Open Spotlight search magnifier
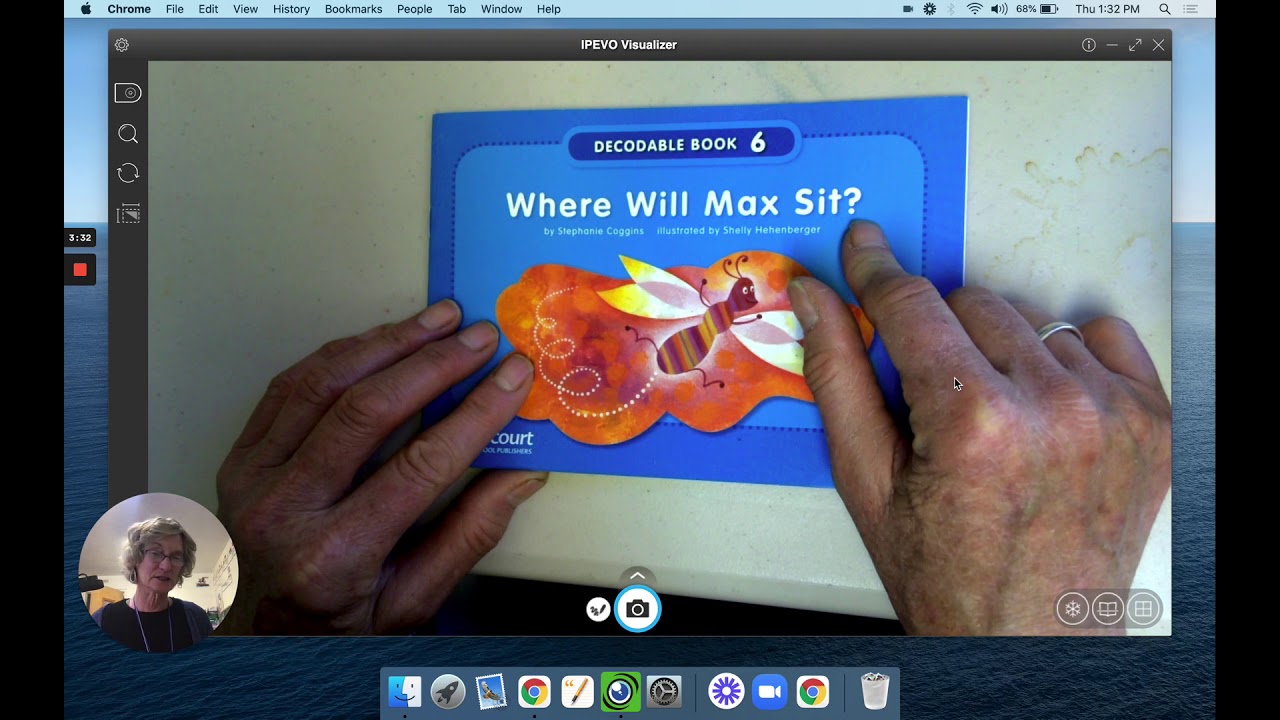 coord(1165,9)
